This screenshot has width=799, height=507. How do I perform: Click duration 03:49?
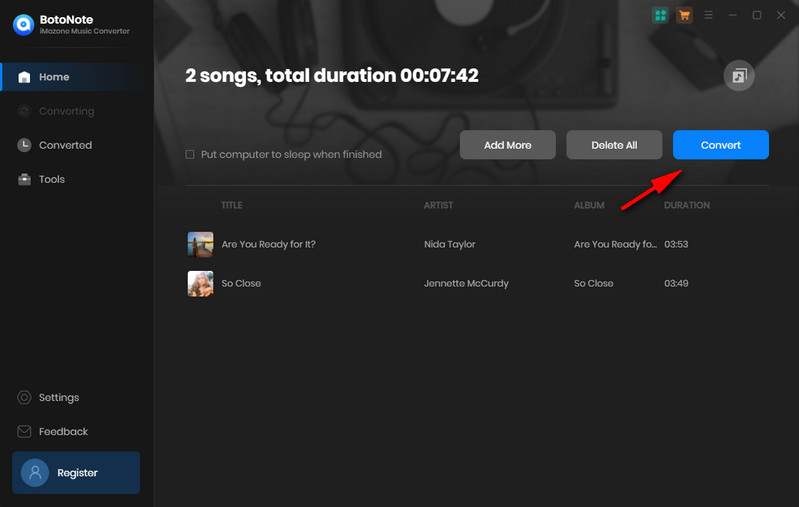click(676, 283)
